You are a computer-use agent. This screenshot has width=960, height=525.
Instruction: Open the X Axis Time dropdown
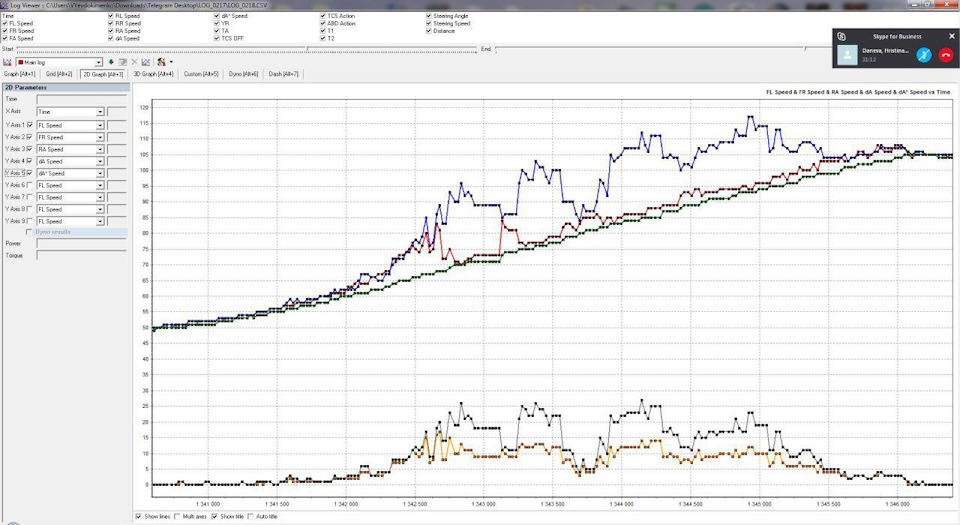pos(100,112)
